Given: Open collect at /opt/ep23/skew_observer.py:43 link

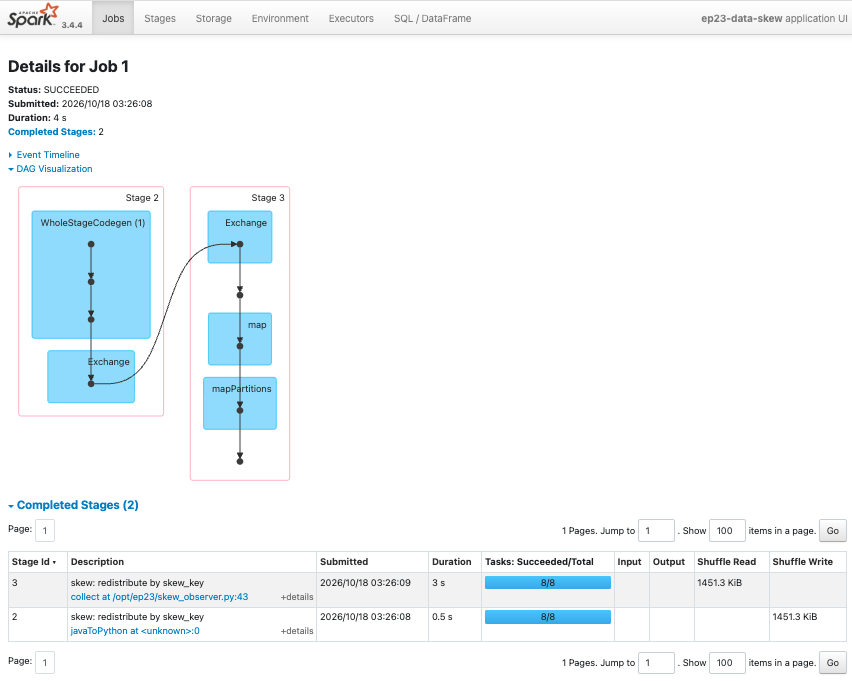Looking at the screenshot, I should pyautogui.click(x=159, y=597).
